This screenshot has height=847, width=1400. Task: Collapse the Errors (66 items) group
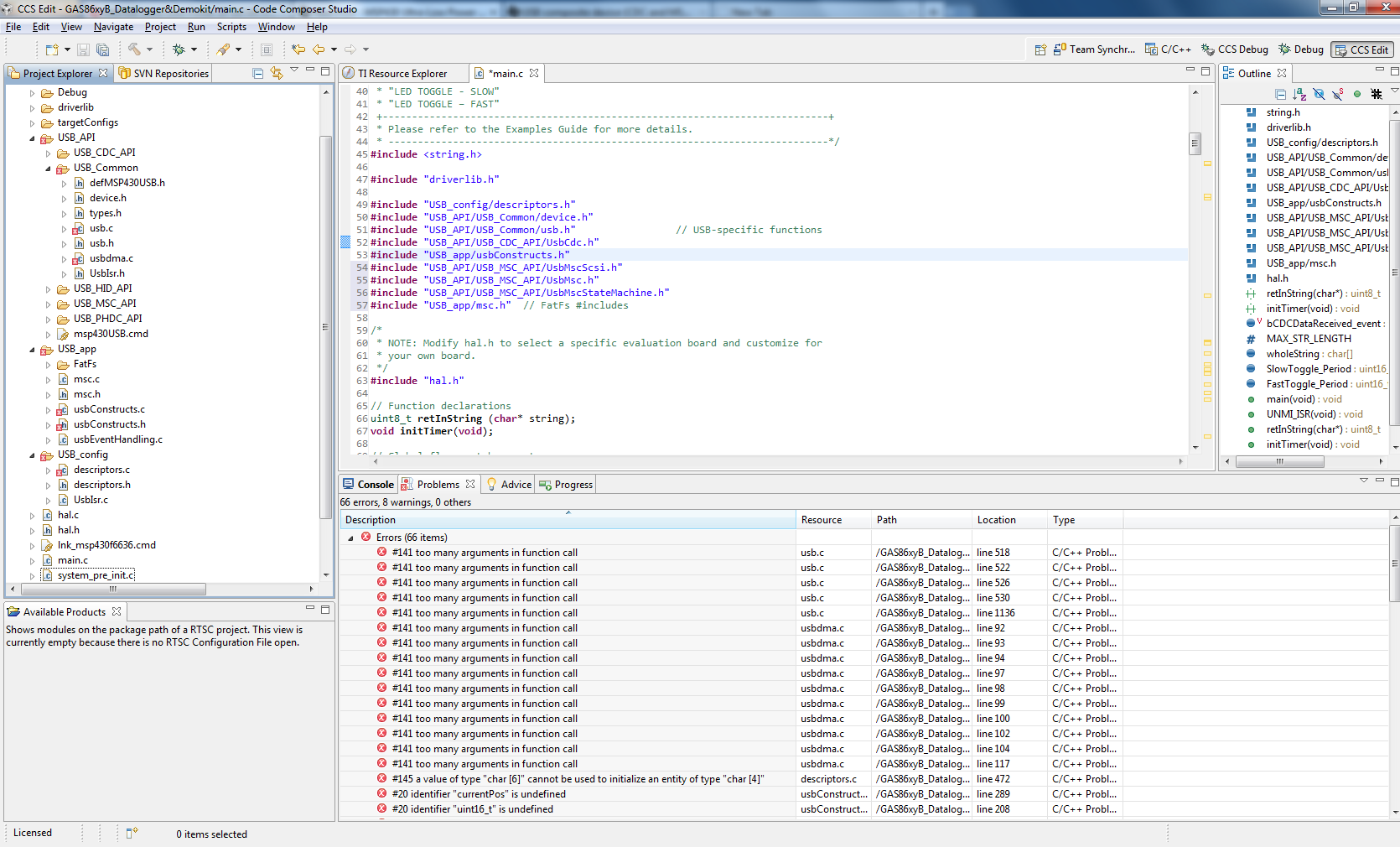pos(350,538)
